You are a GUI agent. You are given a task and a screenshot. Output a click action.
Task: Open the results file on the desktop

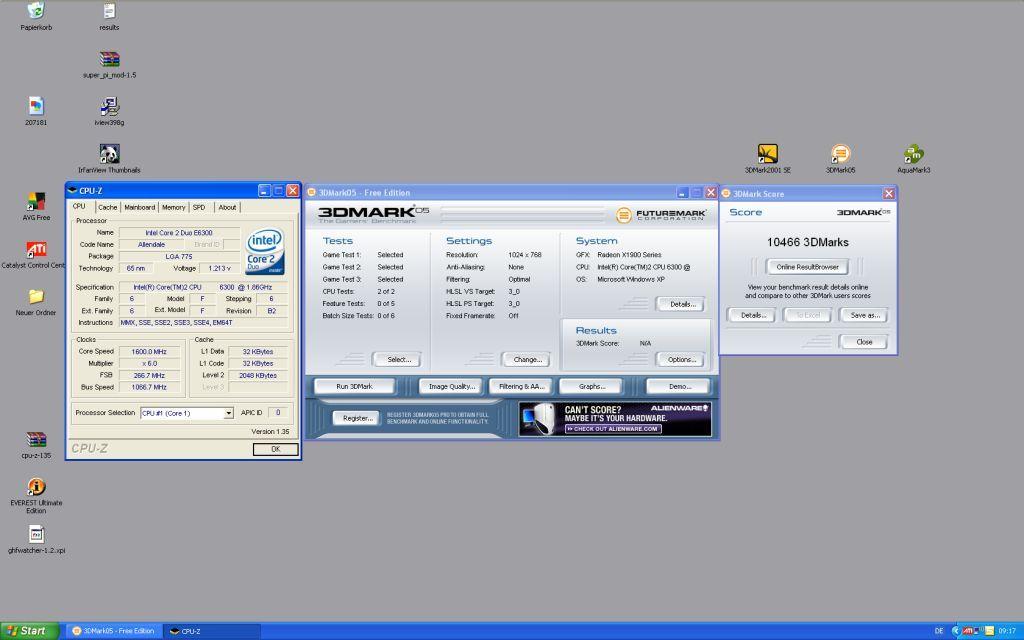[109, 11]
